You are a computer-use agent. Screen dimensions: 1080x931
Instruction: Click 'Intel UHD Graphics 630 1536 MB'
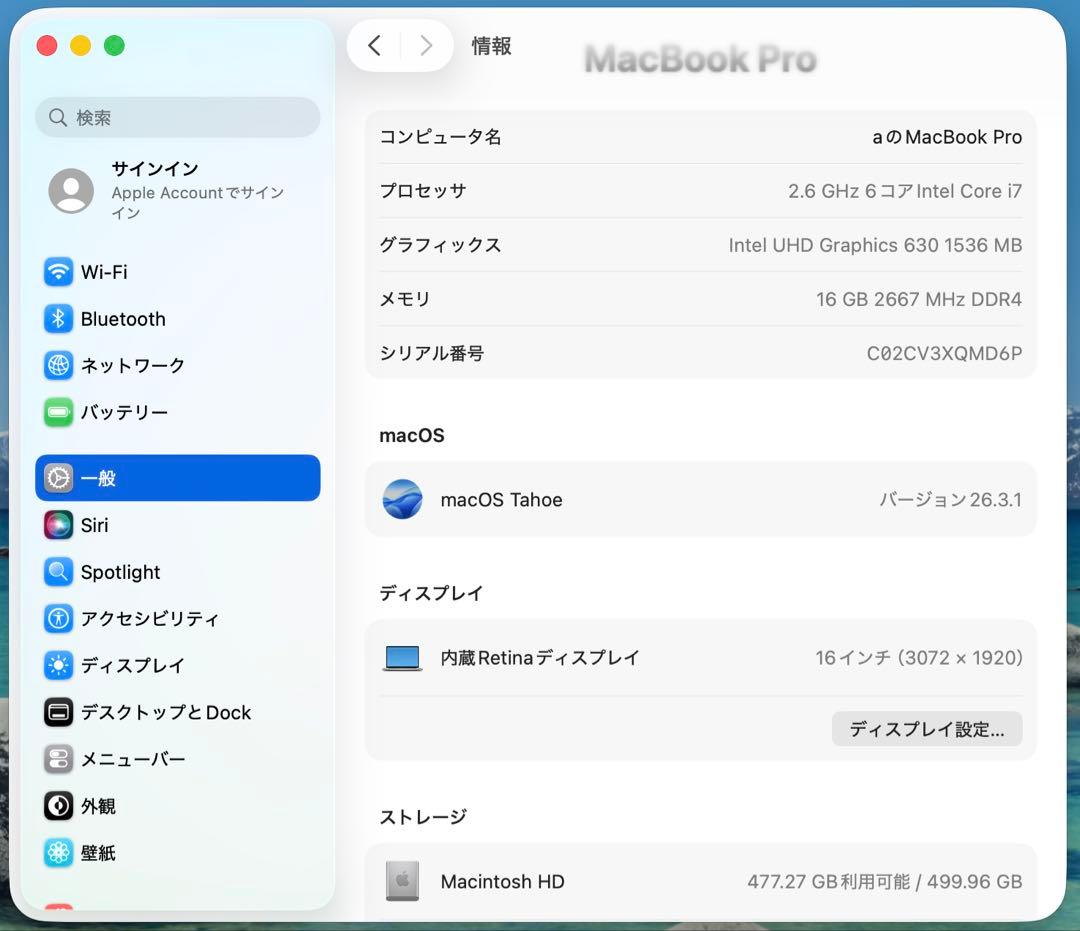[875, 245]
